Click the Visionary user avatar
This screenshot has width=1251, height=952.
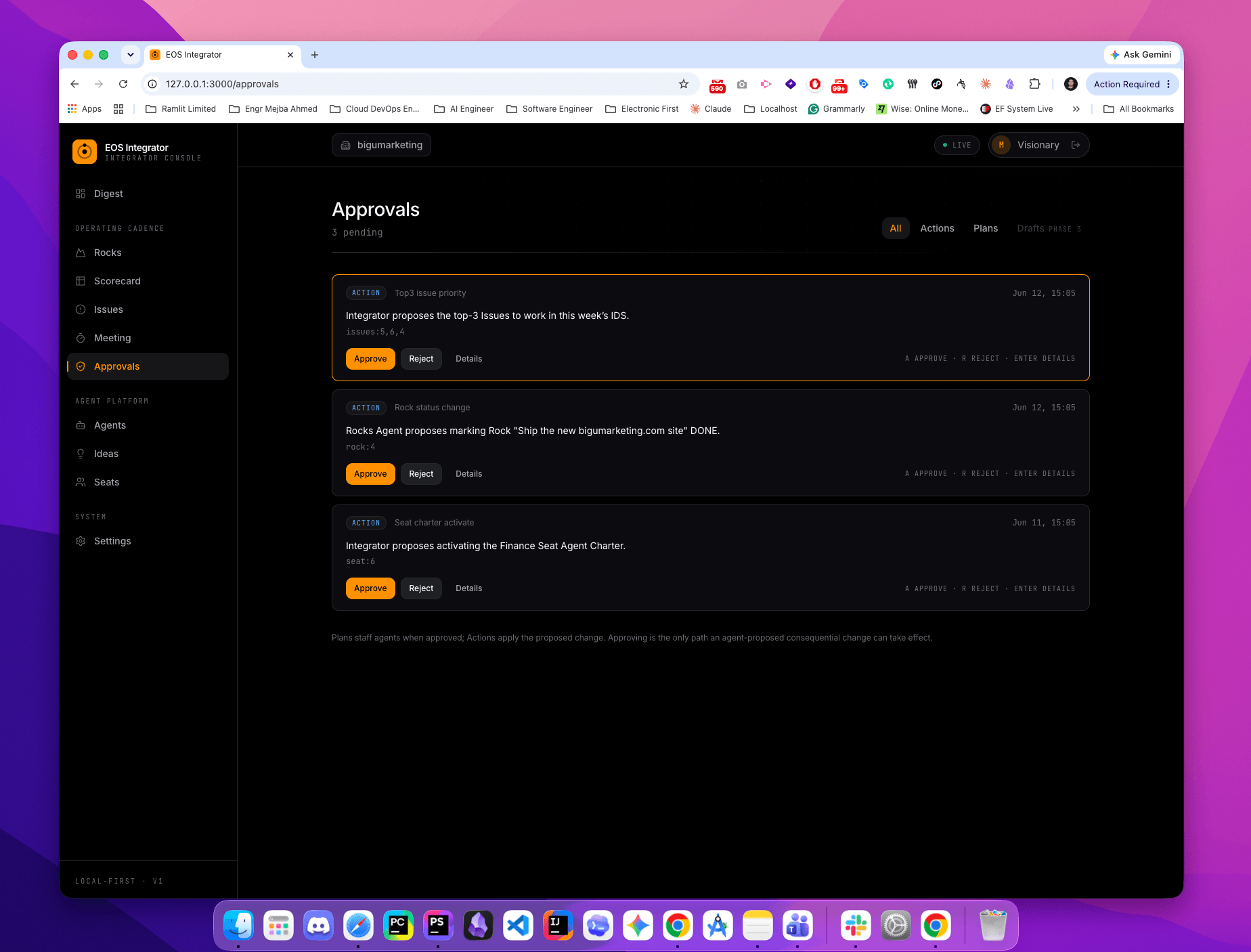tap(1001, 145)
